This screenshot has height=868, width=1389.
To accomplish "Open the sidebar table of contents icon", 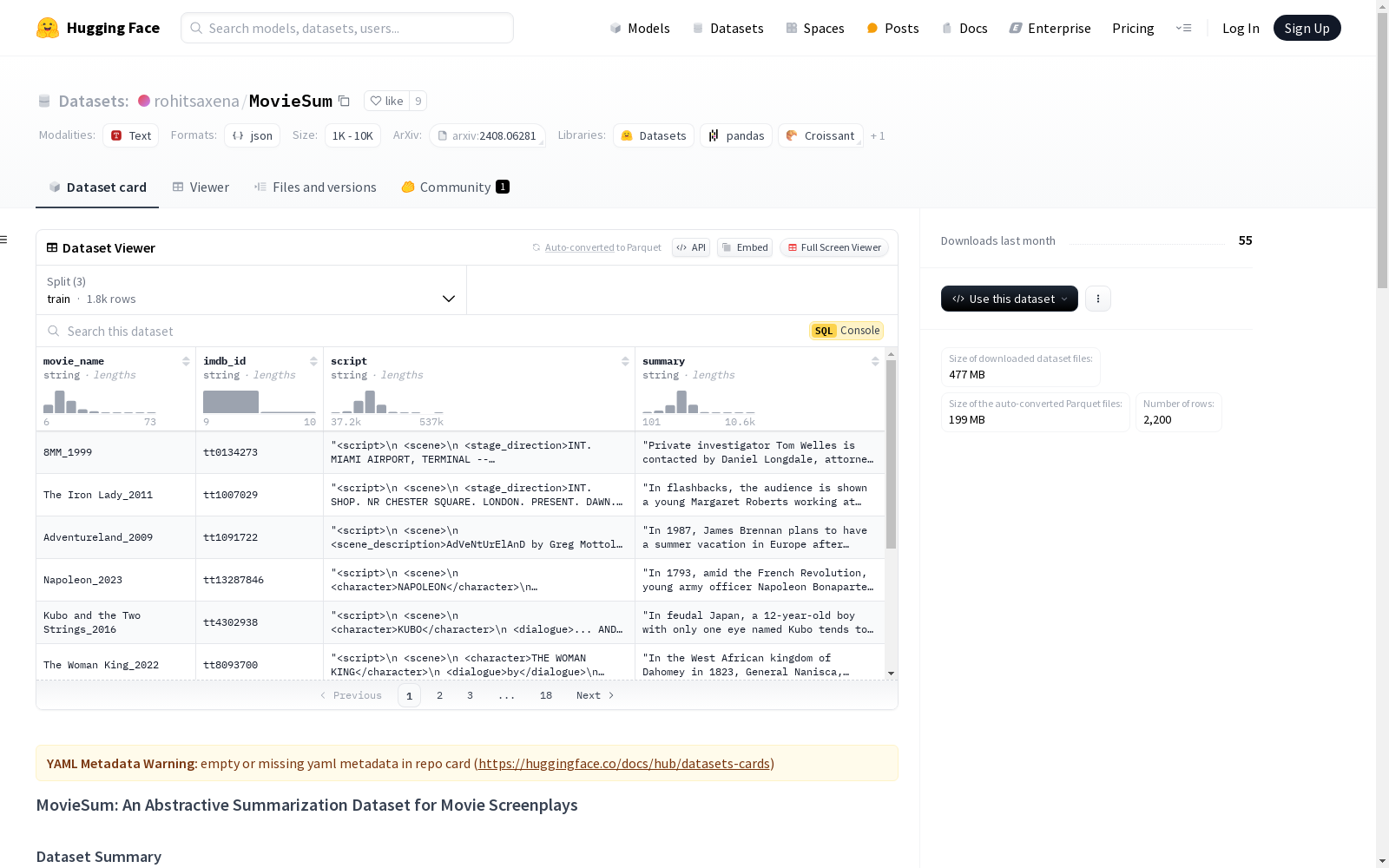I will point(4,240).
